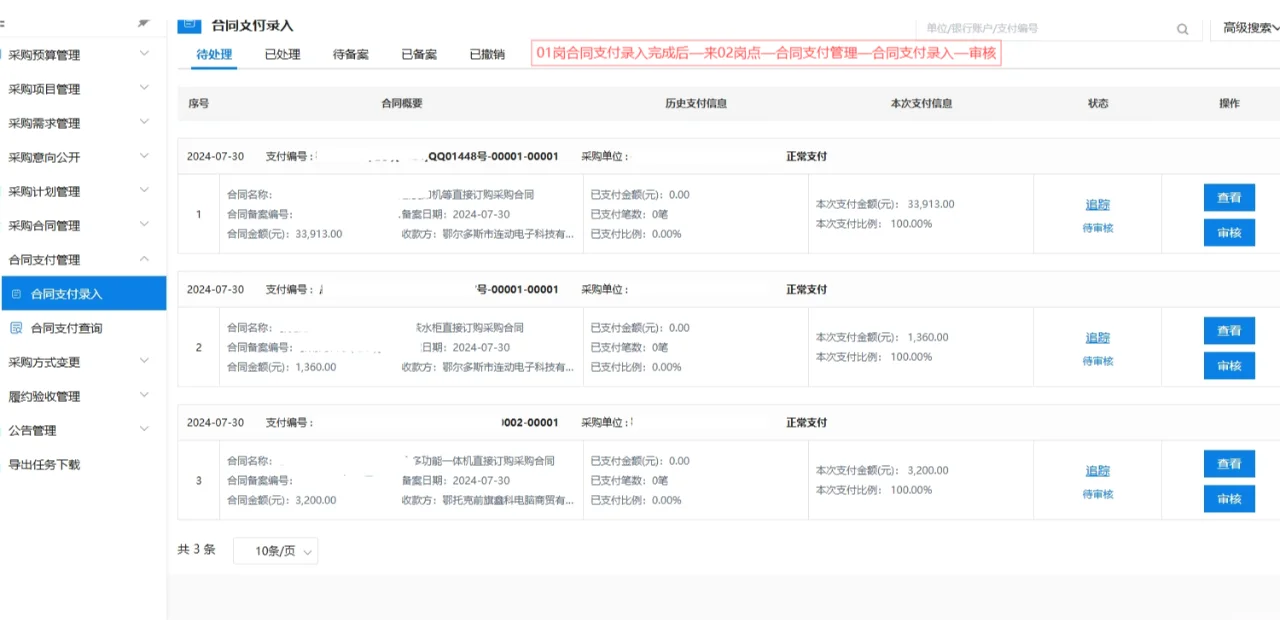Open the 10条/页 page size dropdown
Image resolution: width=1280 pixels, height=640 pixels.
[x=275, y=551]
